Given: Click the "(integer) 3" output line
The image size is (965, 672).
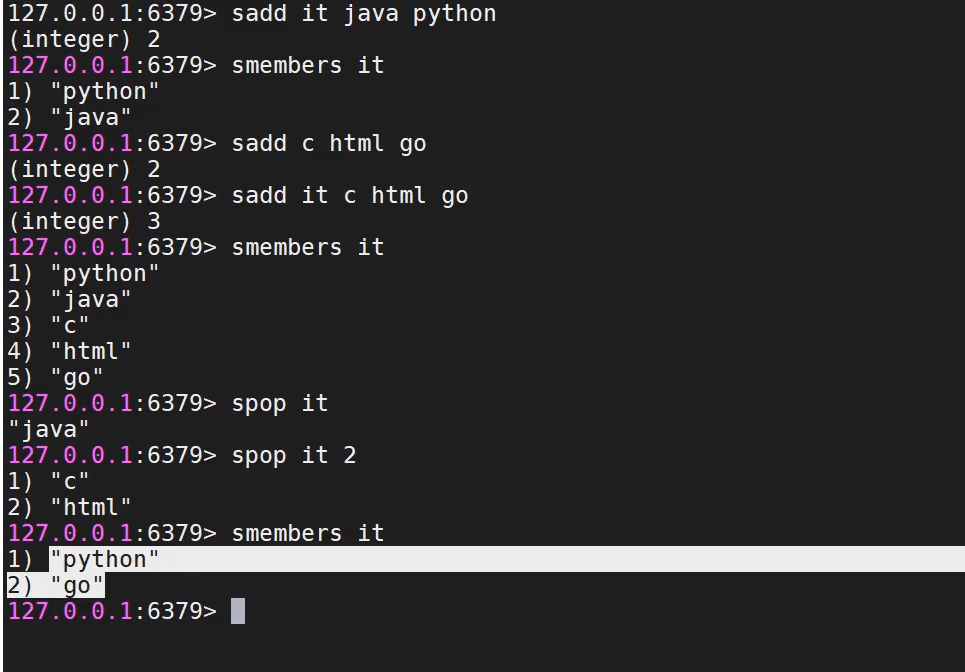Looking at the screenshot, I should (x=84, y=221).
